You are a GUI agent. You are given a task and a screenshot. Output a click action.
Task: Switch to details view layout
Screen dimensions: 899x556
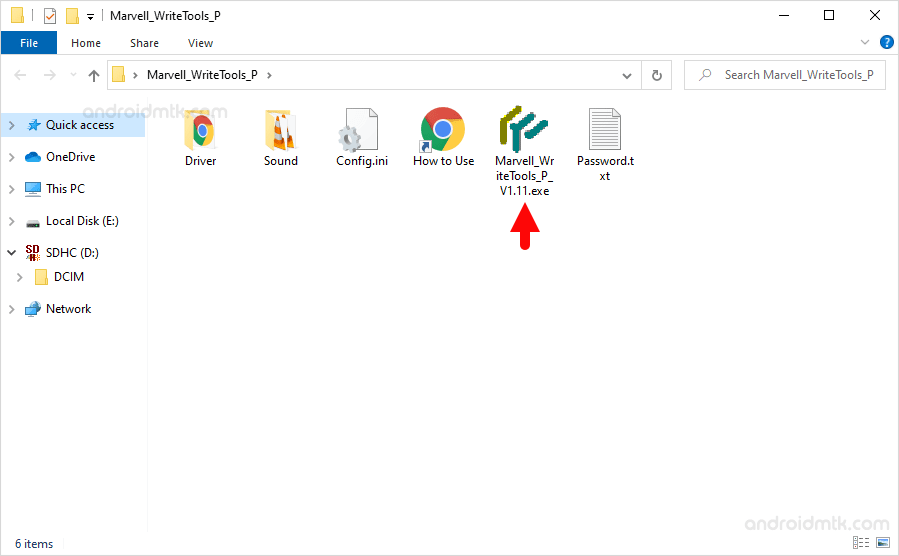(861, 542)
